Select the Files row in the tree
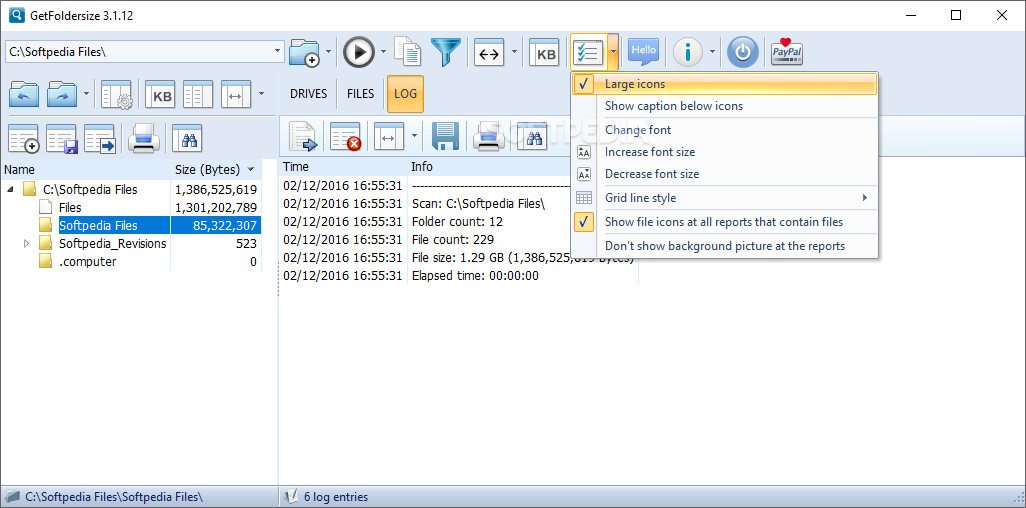Viewport: 1026px width, 508px height. pyautogui.click(x=70, y=208)
